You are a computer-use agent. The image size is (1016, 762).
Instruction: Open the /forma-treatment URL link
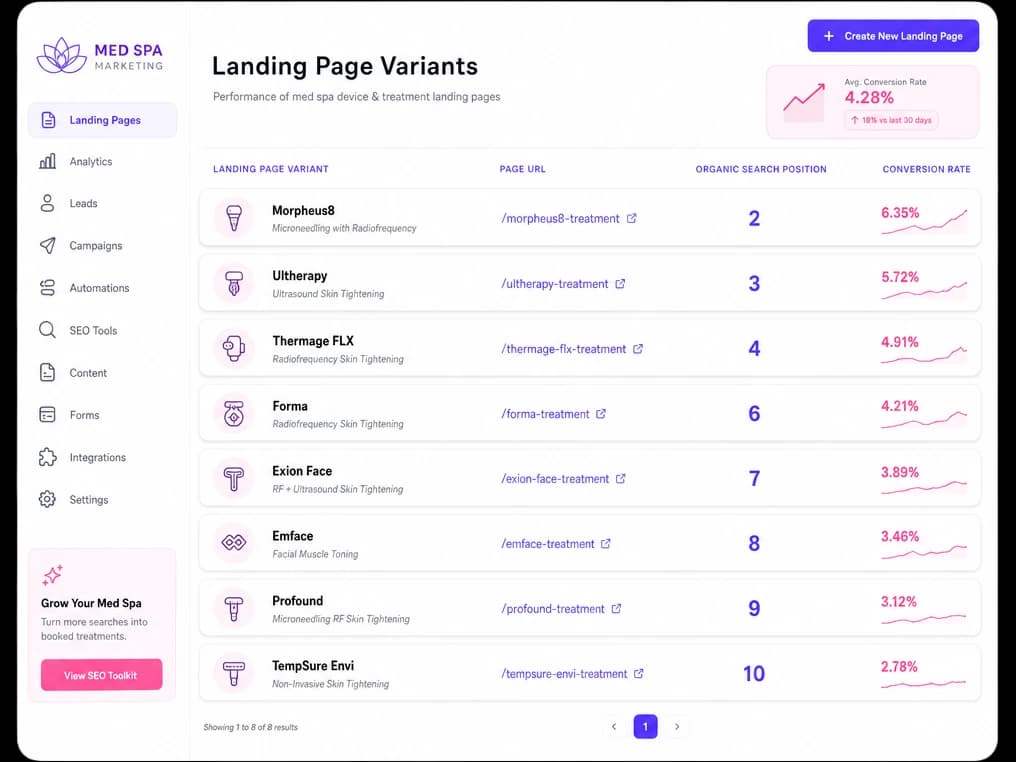click(545, 414)
